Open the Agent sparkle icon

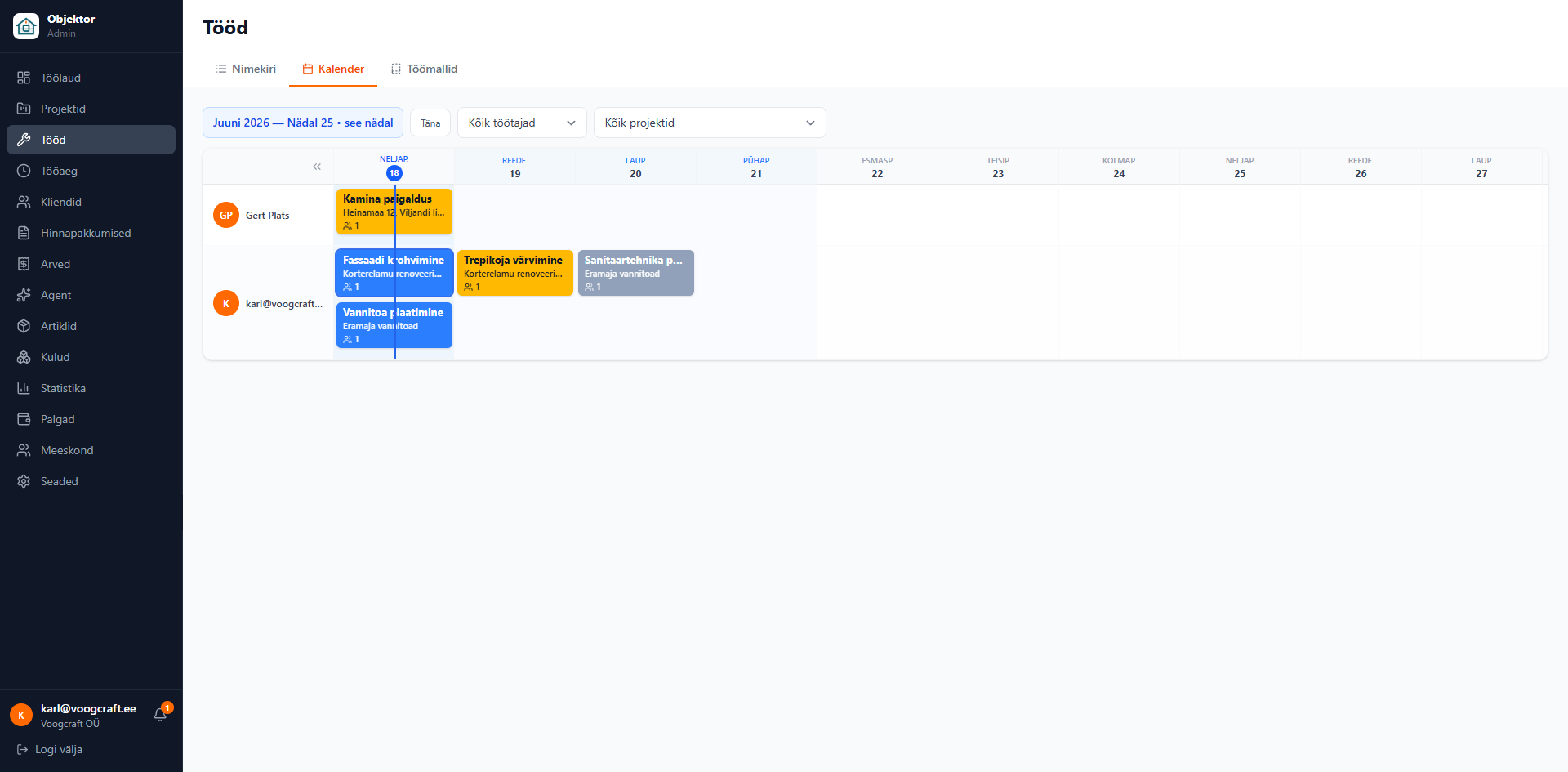click(24, 295)
